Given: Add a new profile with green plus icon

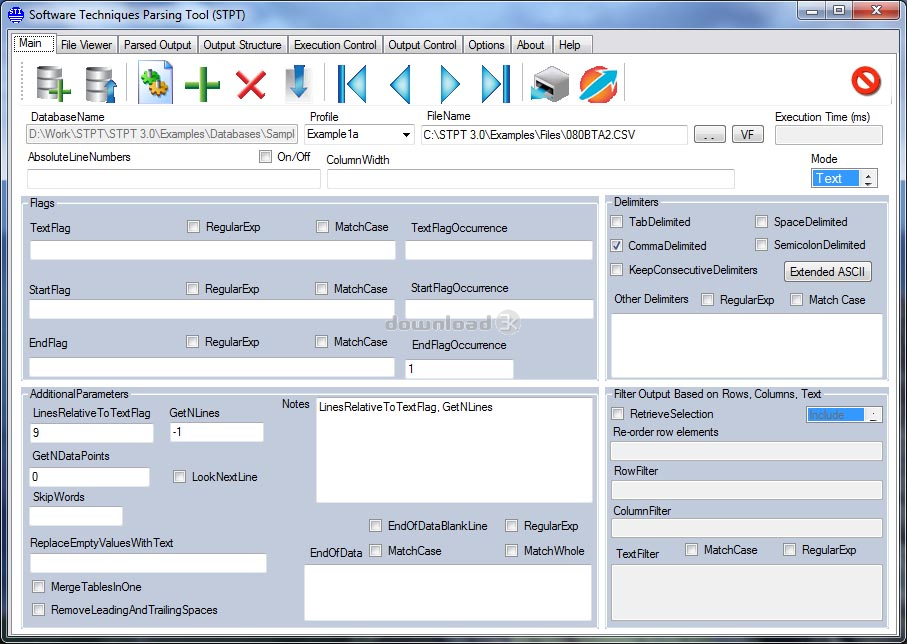Looking at the screenshot, I should (202, 84).
